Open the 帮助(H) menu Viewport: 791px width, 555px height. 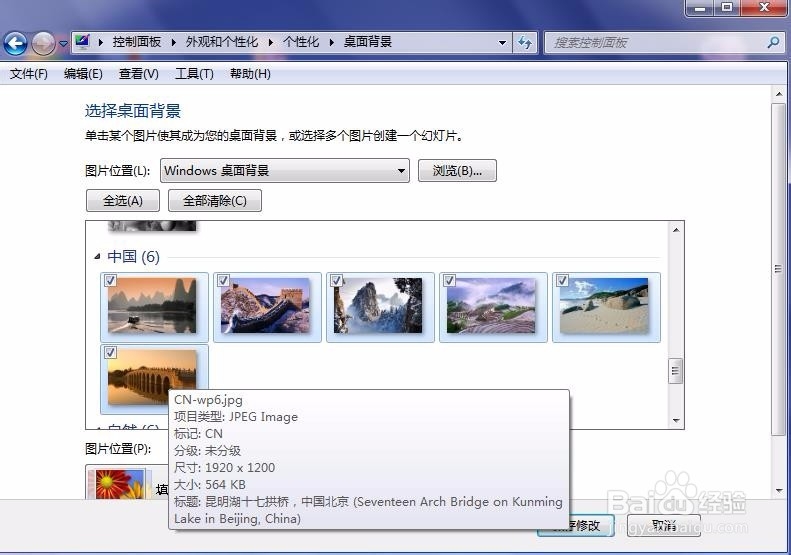[250, 74]
